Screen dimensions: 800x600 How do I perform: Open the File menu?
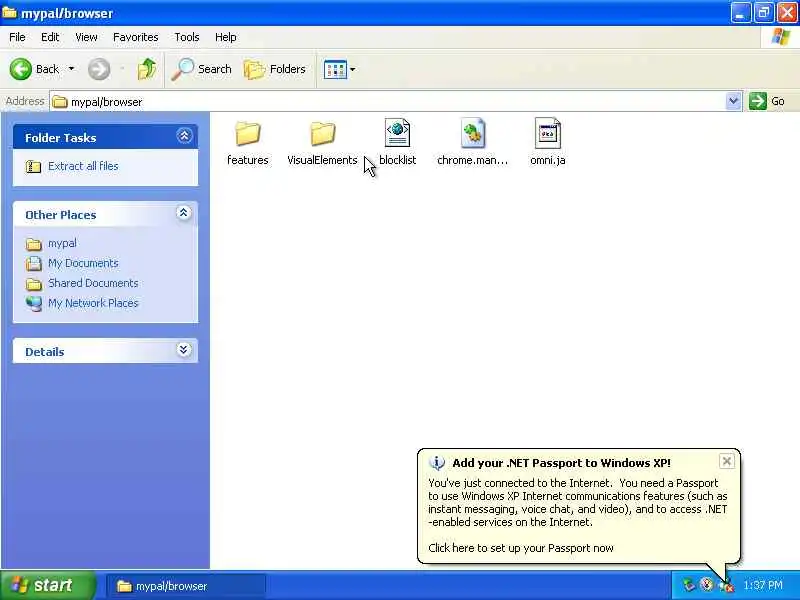point(17,37)
